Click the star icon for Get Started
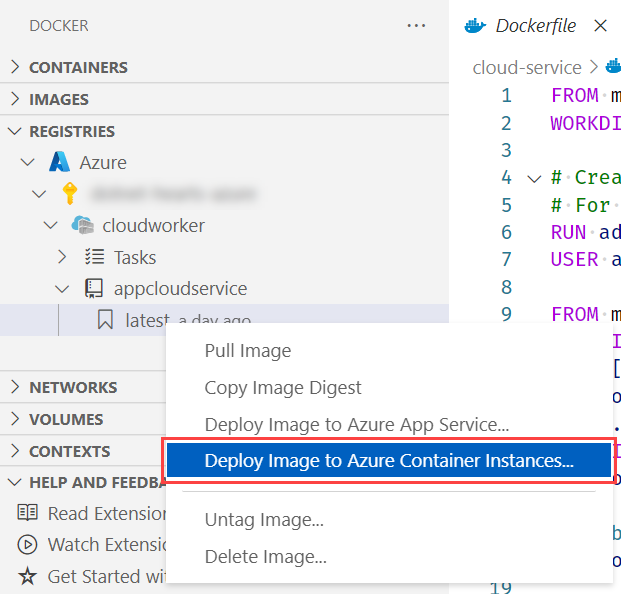Viewport: 621px width, 594px height. (28, 576)
